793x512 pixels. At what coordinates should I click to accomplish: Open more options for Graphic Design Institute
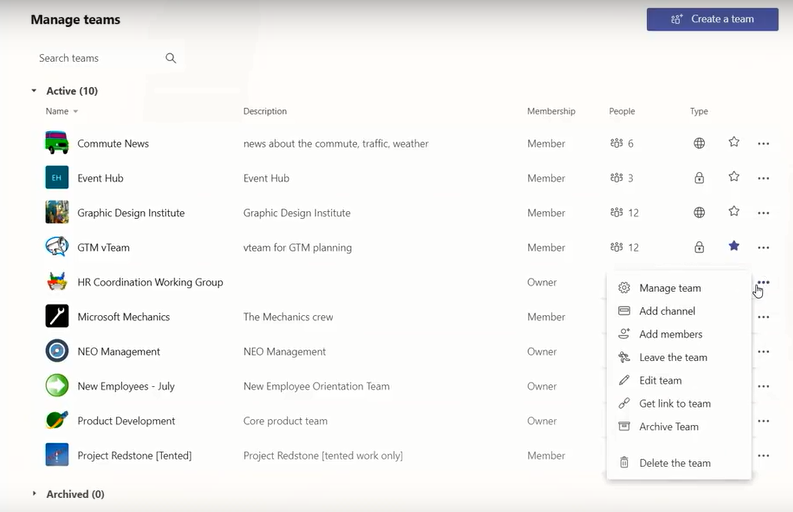(763, 213)
